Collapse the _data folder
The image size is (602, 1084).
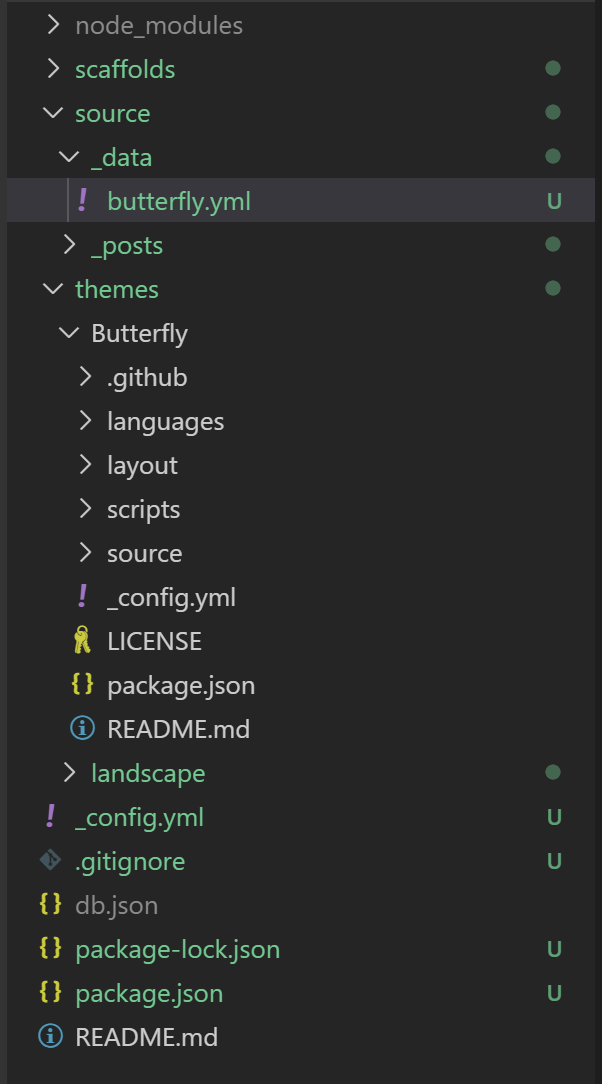click(x=69, y=157)
